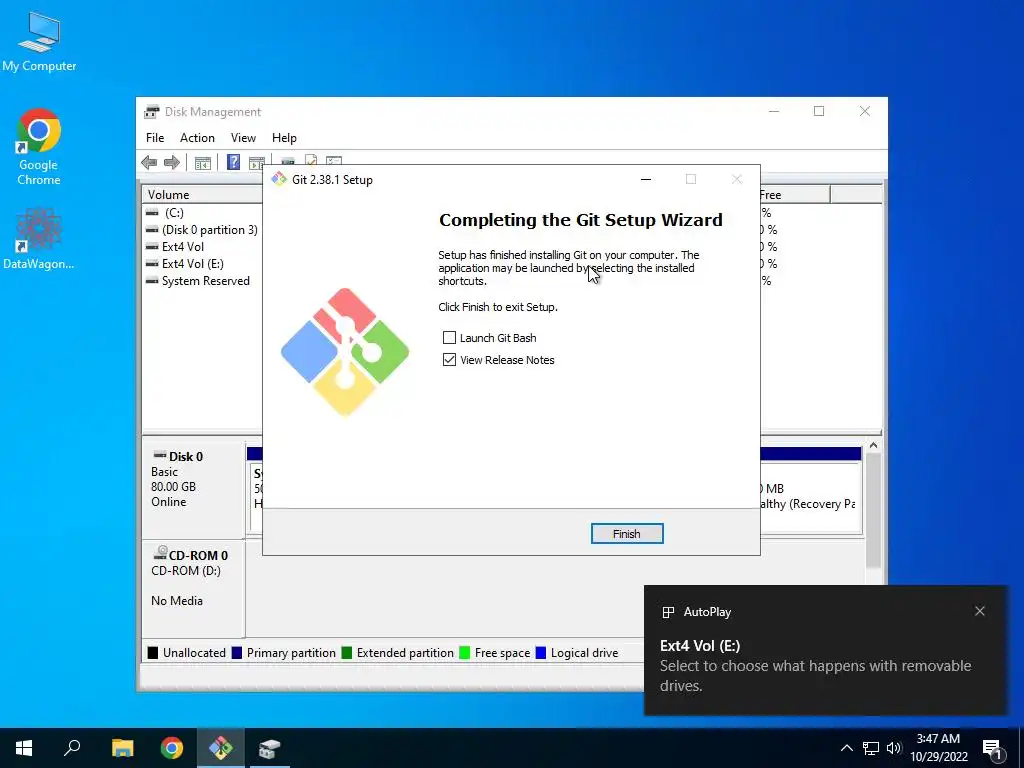Click scroll-up arrow in disk graphical pane
The image size is (1024, 768).
tap(873, 445)
